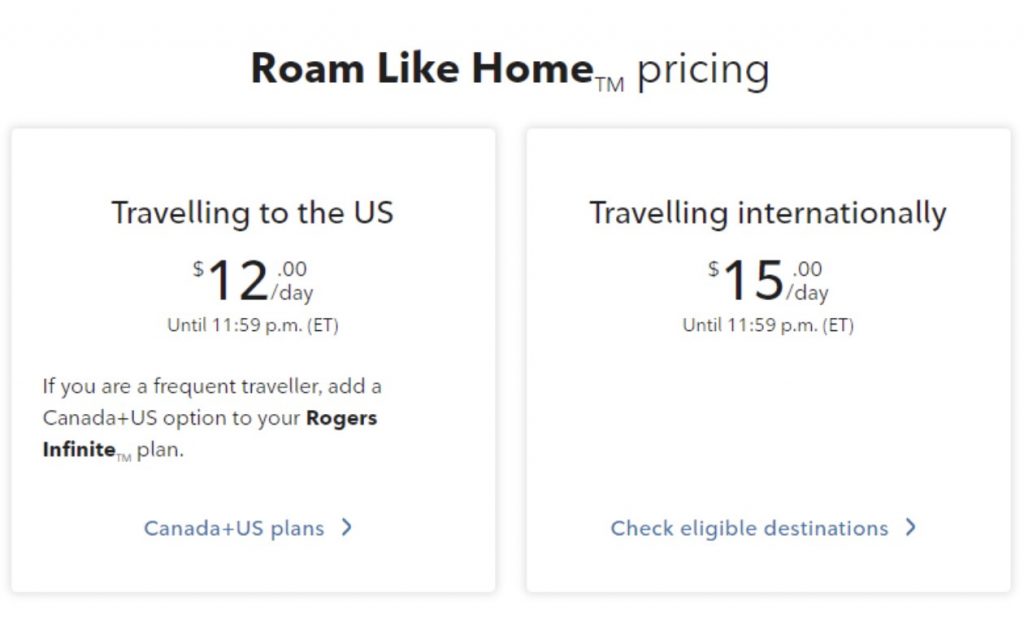Image resolution: width=1024 pixels, height=623 pixels.
Task: Open the Canada+US plans link
Action: pos(233,528)
